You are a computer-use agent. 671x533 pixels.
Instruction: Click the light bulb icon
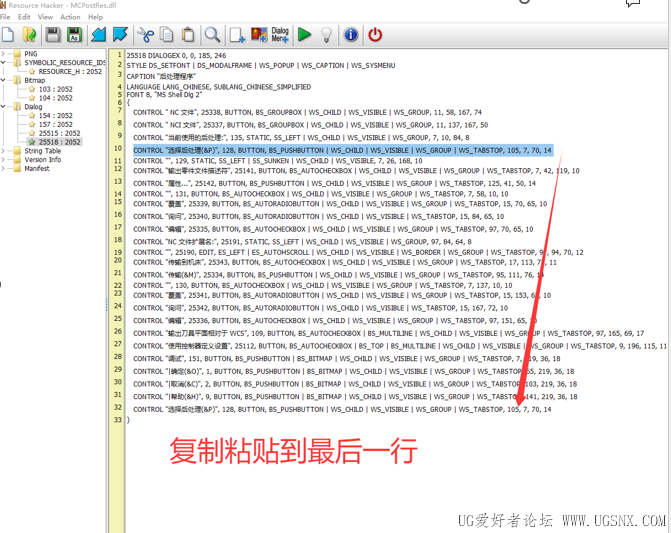click(x=327, y=35)
